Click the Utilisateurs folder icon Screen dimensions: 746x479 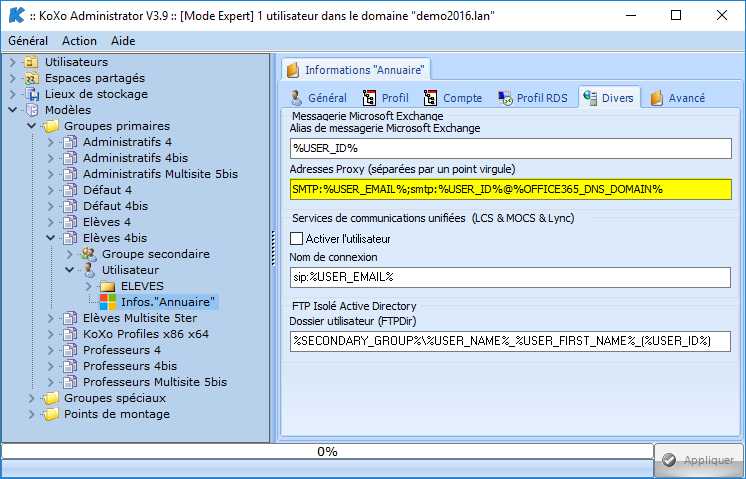coord(31,62)
